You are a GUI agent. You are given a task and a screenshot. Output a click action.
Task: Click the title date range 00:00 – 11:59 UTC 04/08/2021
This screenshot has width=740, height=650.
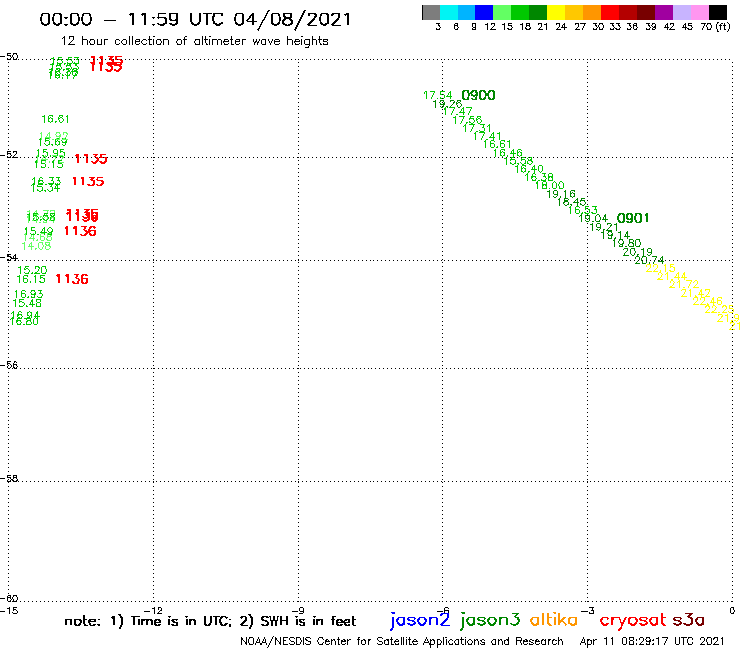(x=195, y=20)
